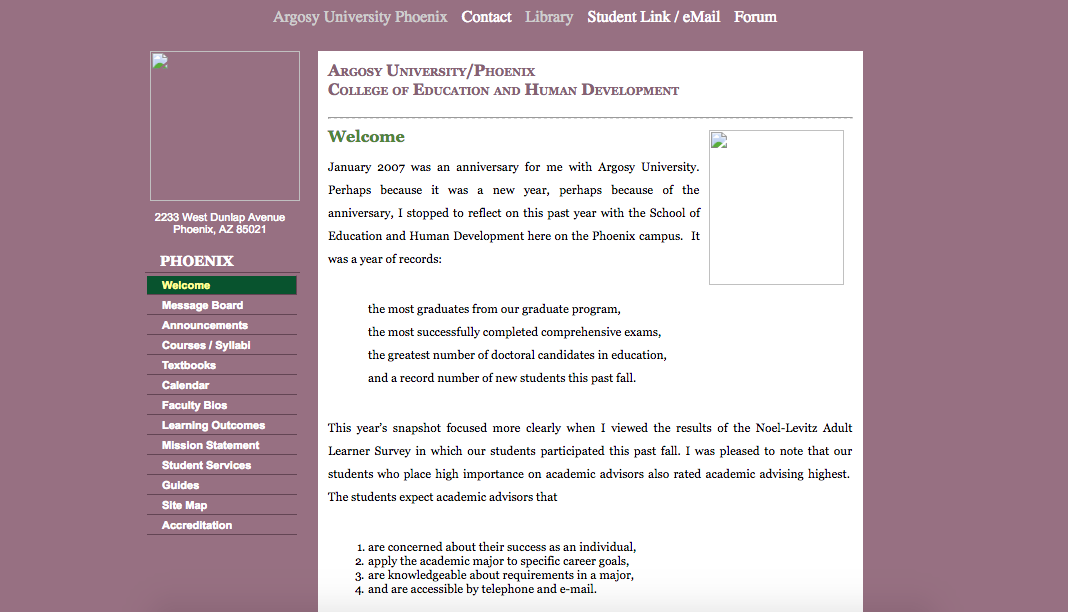Click the broken logo image in sidebar
This screenshot has height=612, width=1068.
point(225,126)
